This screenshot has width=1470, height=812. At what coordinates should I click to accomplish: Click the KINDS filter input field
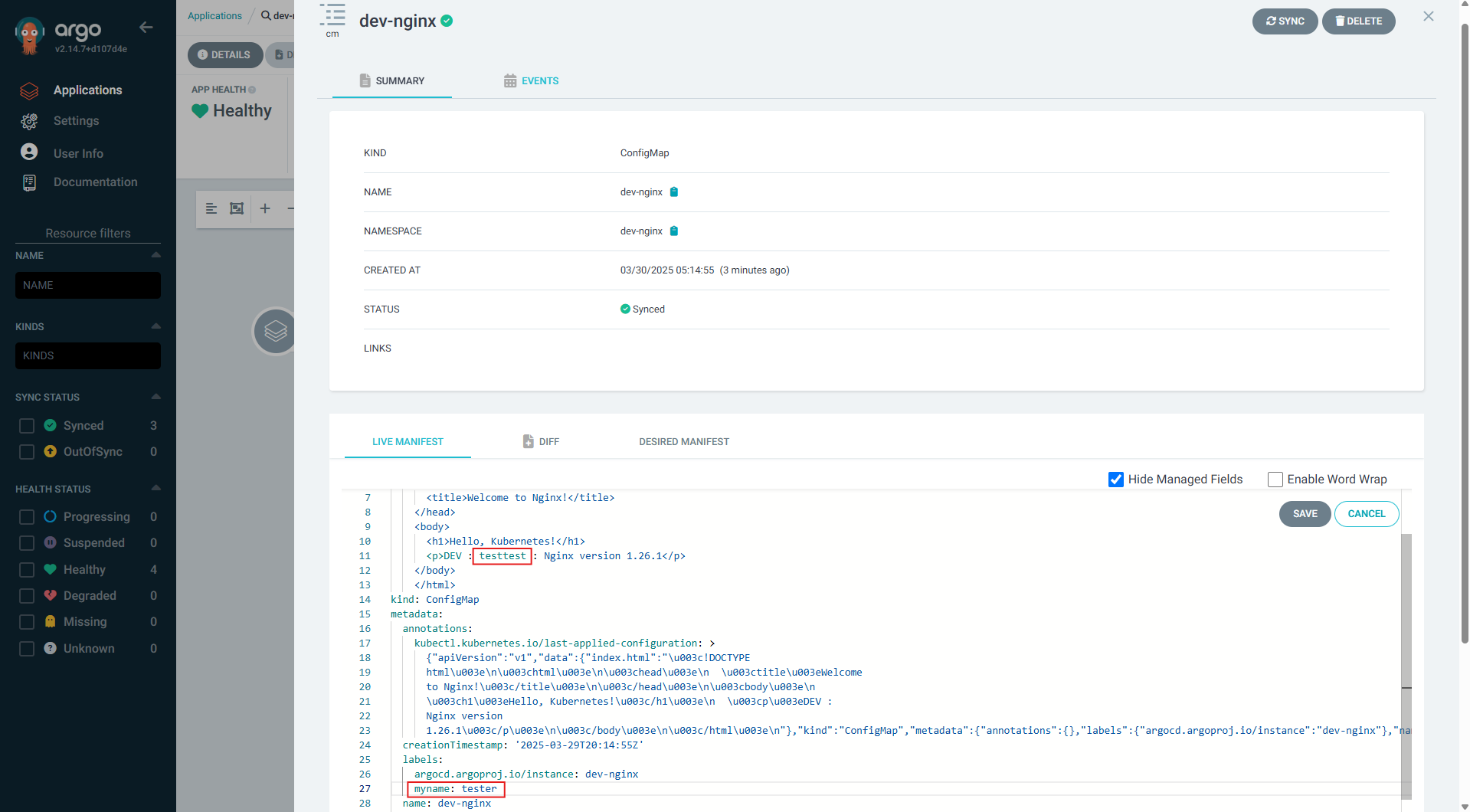[x=88, y=356]
